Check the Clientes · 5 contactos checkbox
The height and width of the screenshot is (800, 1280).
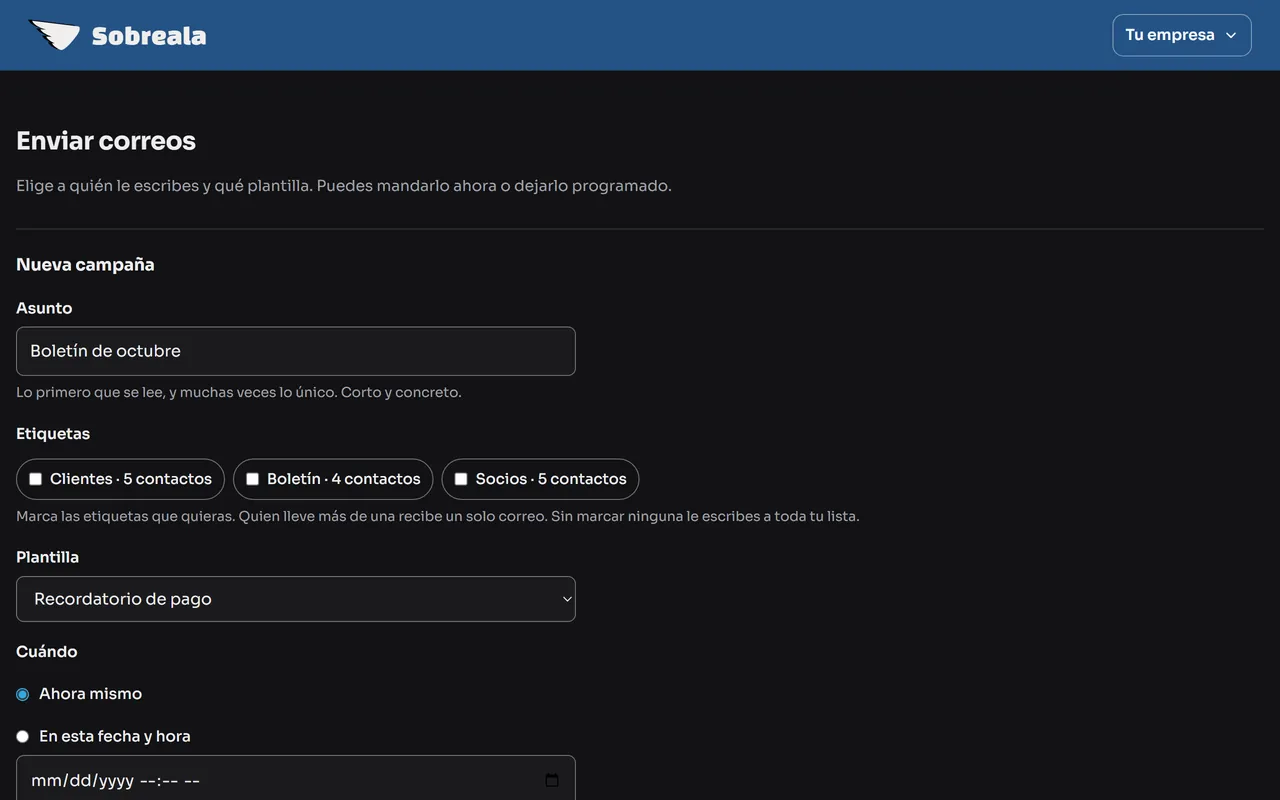coord(36,479)
